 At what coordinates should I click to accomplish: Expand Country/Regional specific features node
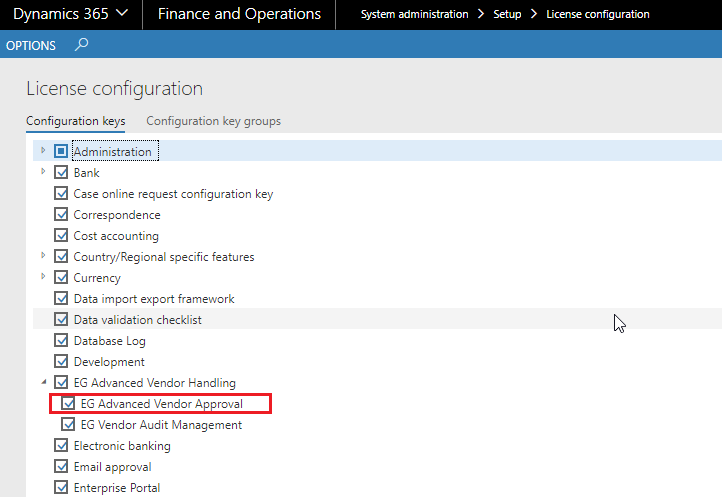(43, 255)
